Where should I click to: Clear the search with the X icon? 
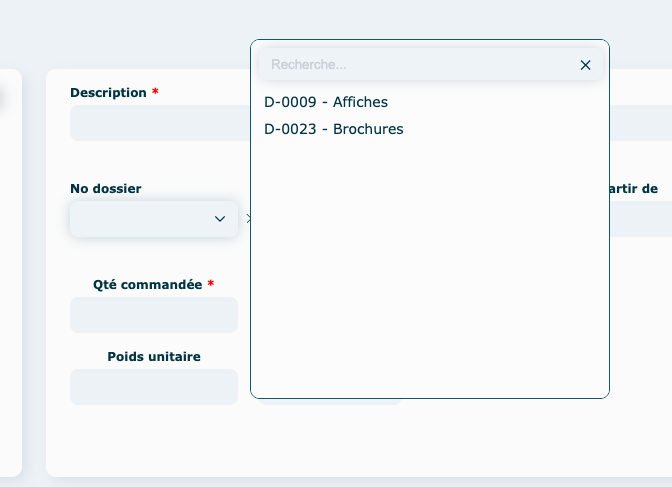pyautogui.click(x=585, y=65)
